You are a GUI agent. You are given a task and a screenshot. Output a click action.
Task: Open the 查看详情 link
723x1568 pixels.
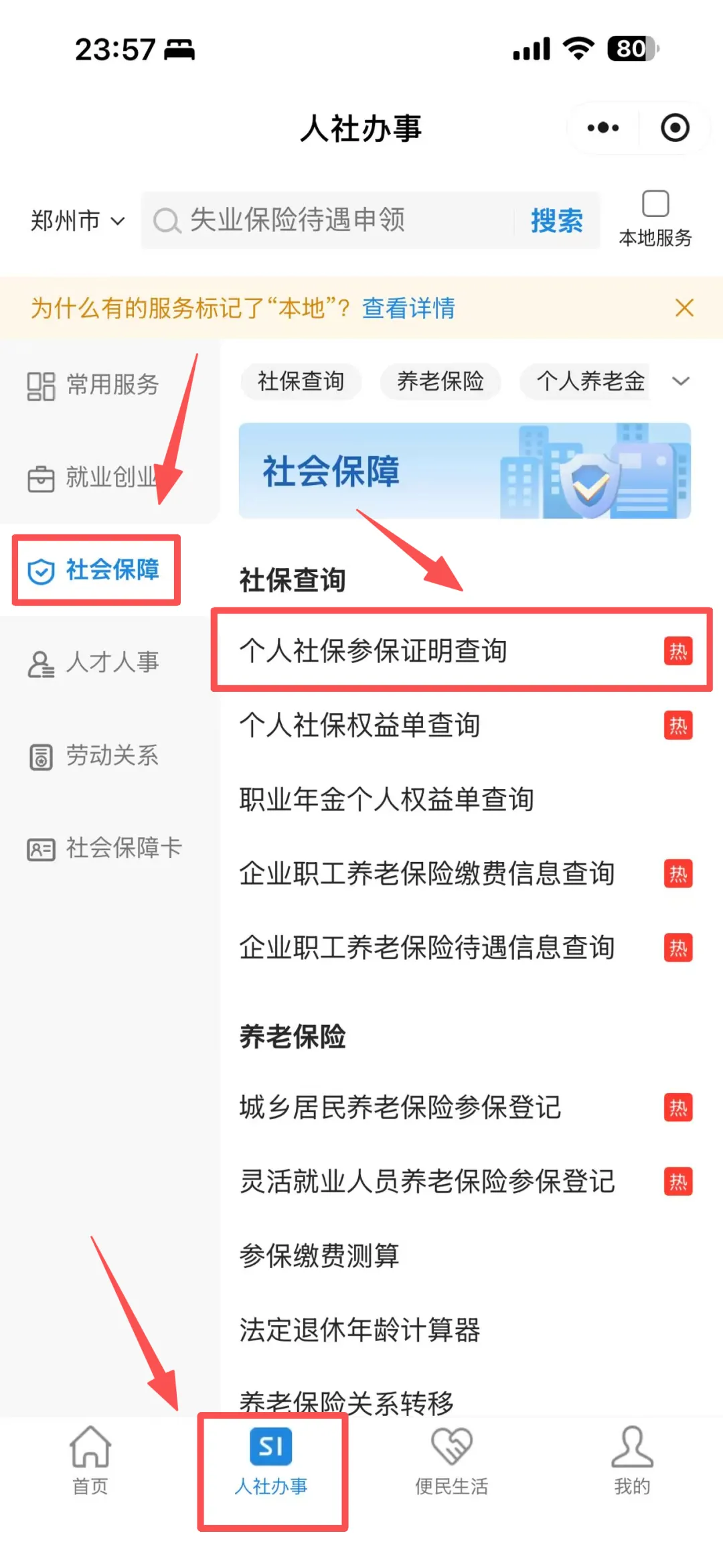click(408, 308)
